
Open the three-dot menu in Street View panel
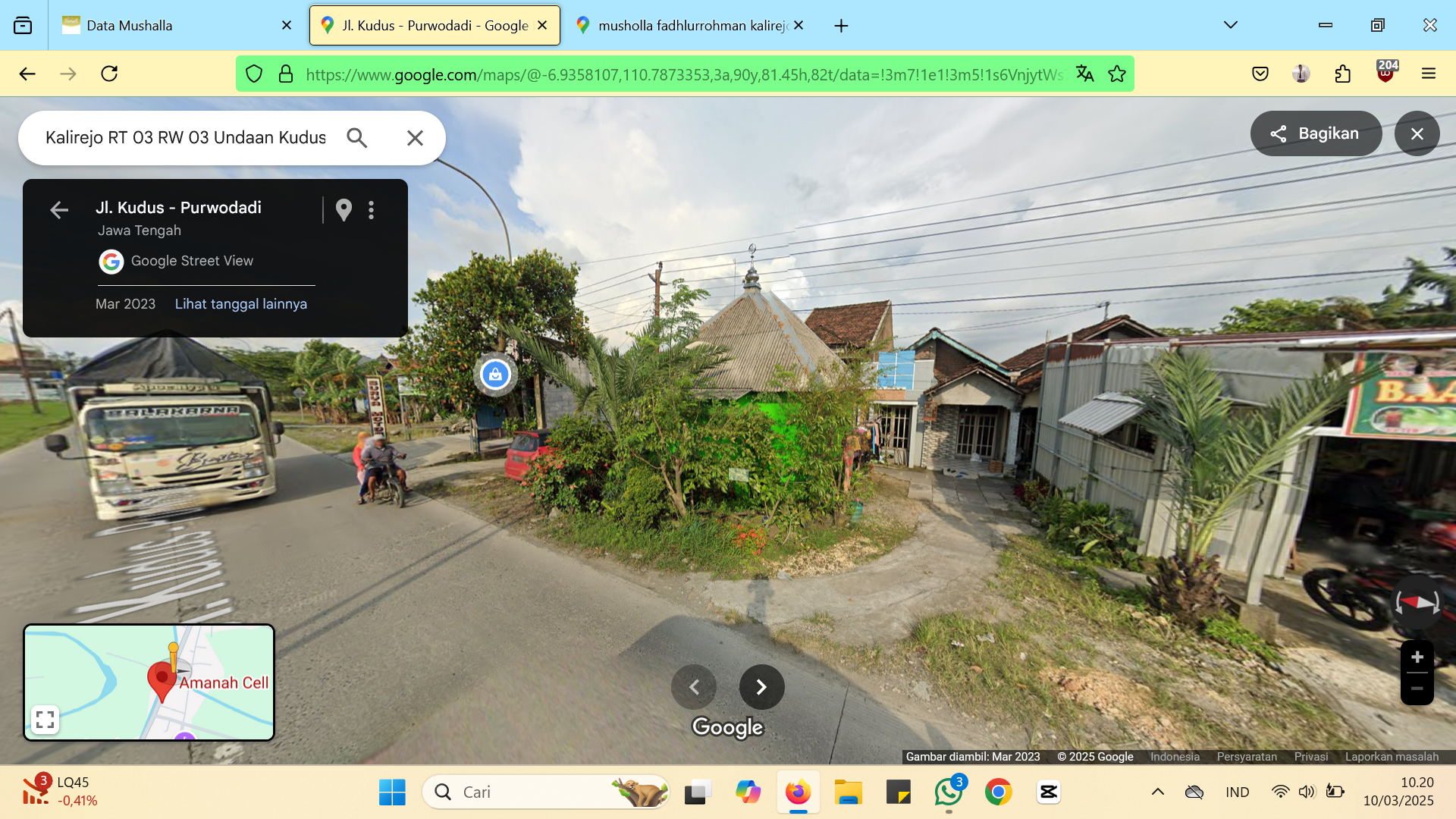click(x=371, y=210)
